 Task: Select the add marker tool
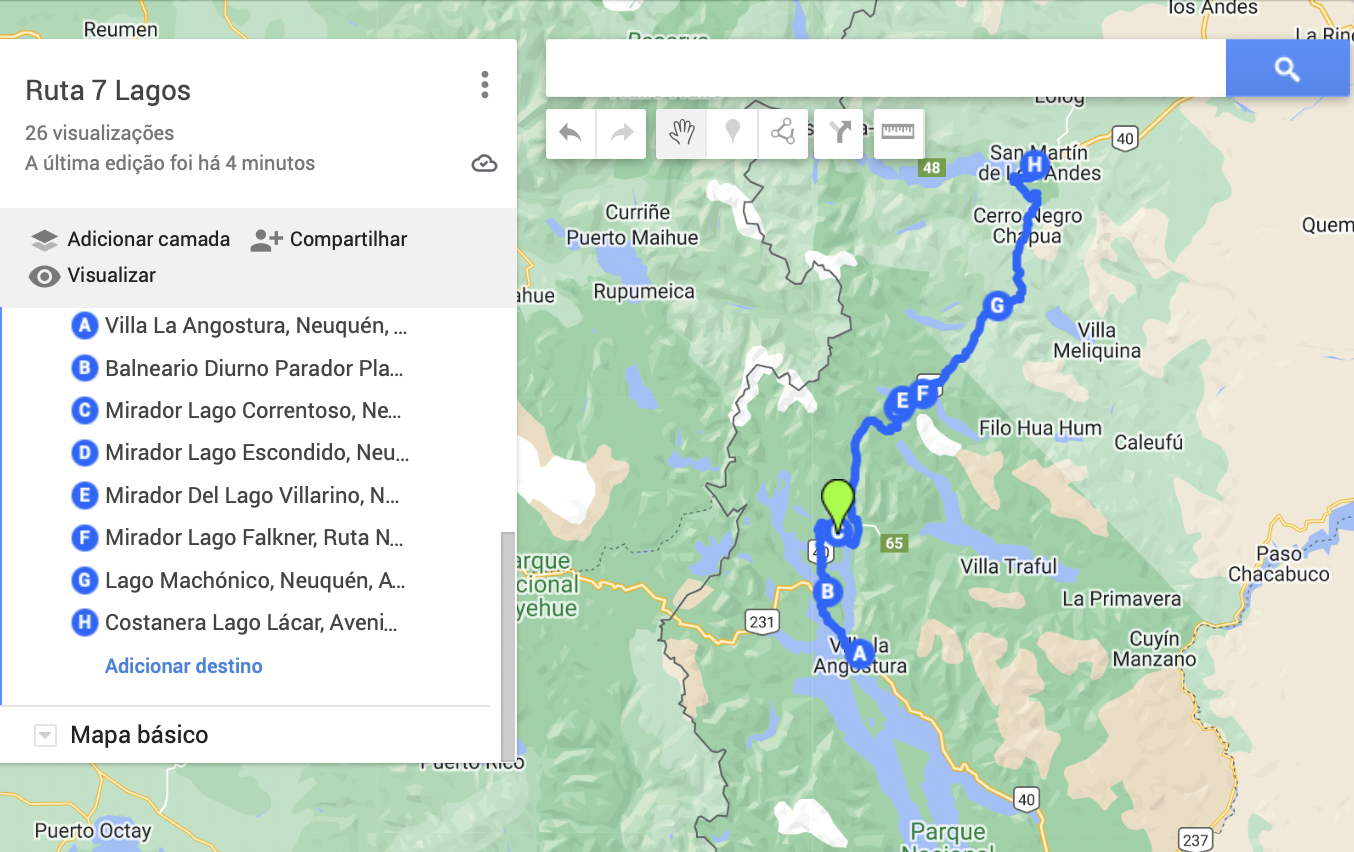(x=733, y=133)
